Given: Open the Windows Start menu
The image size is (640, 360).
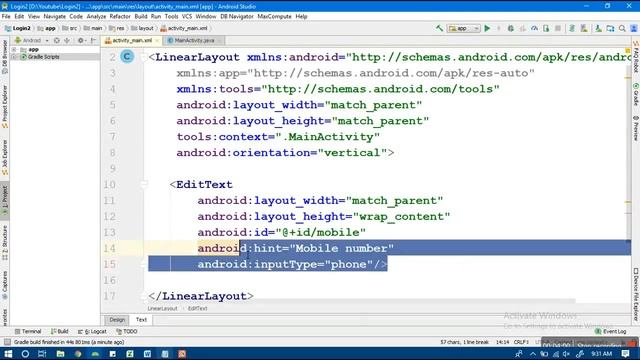Looking at the screenshot, I should point(8,354).
